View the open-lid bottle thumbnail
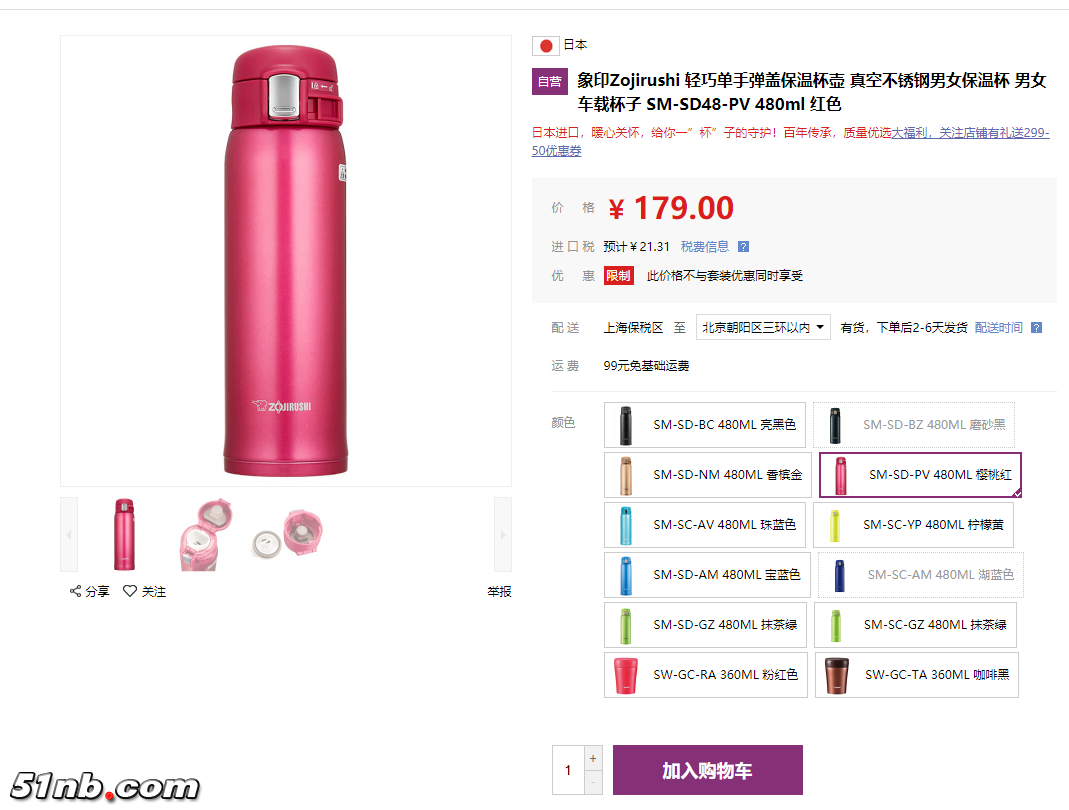 (204, 533)
